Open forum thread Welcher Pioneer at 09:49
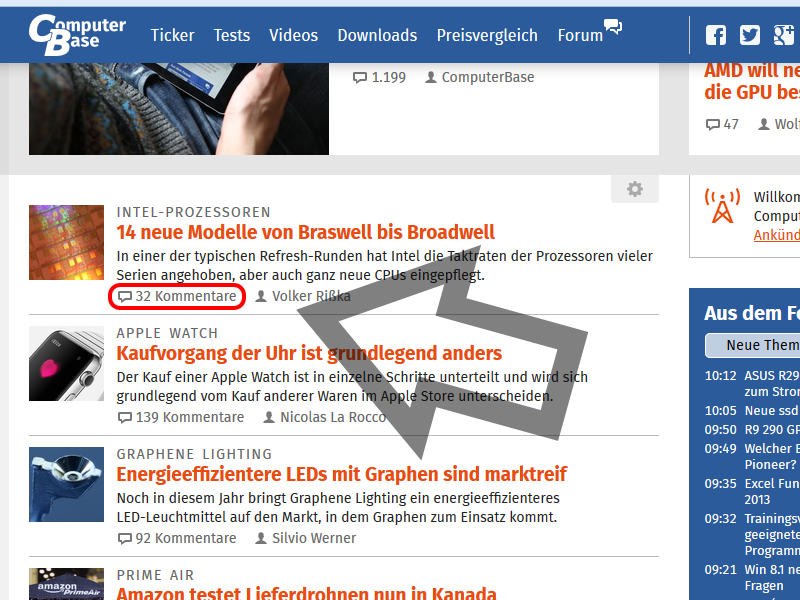800x600 pixels. 772,457
